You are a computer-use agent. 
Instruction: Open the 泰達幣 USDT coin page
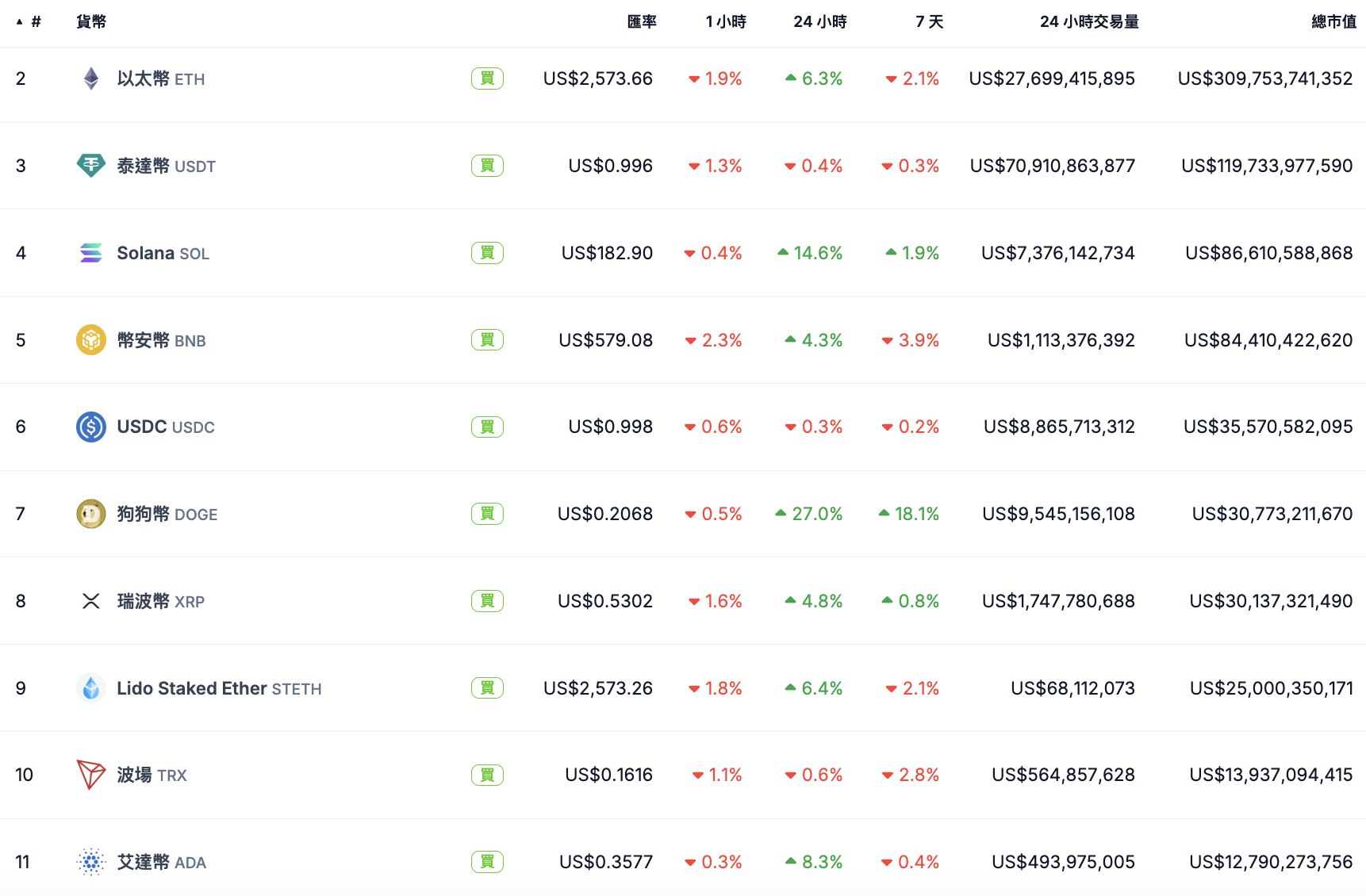[167, 166]
